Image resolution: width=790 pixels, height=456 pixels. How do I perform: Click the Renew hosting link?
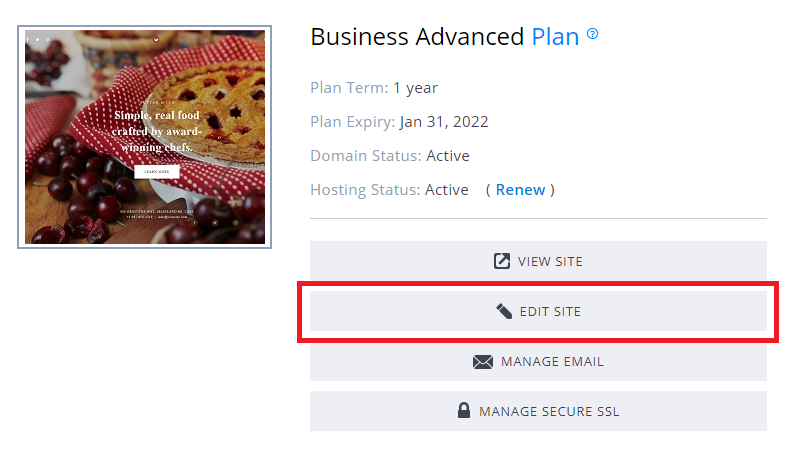(x=520, y=190)
